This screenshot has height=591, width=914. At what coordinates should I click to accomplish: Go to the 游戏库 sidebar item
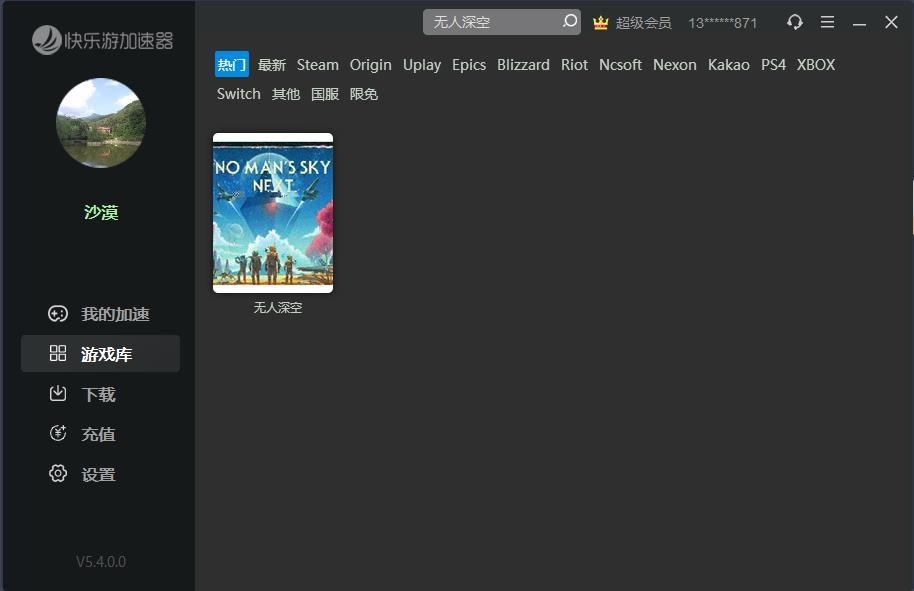coord(100,353)
